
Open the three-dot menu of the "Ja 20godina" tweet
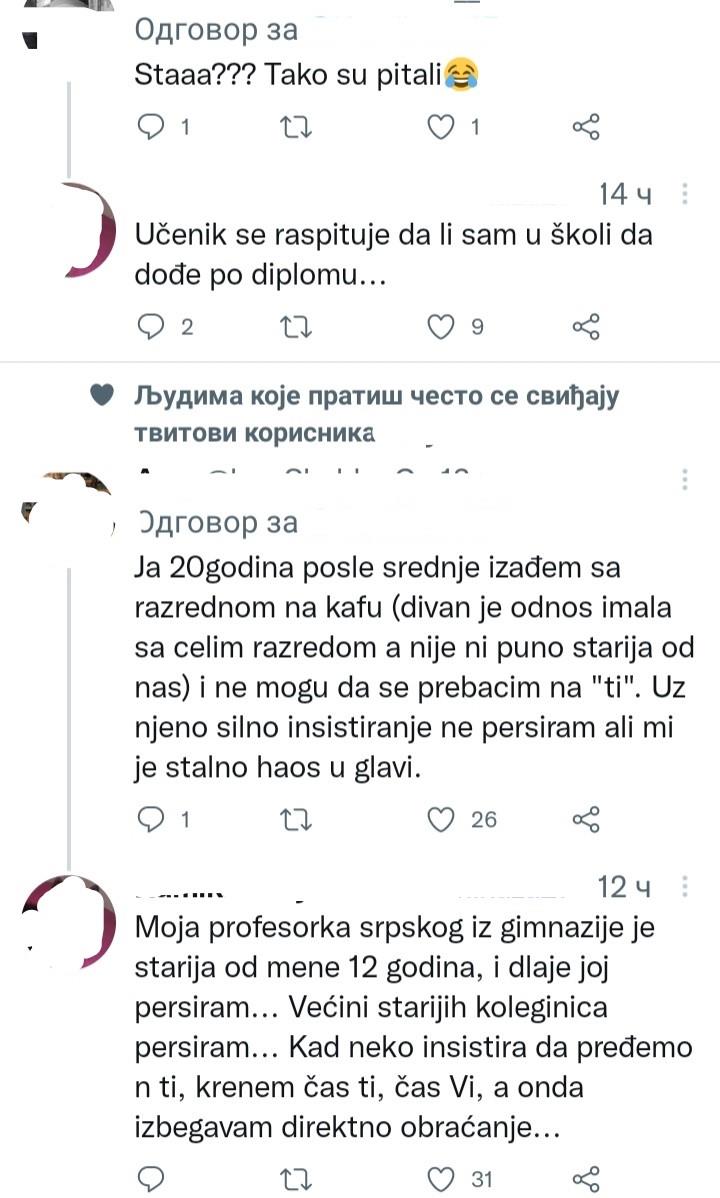click(x=685, y=478)
